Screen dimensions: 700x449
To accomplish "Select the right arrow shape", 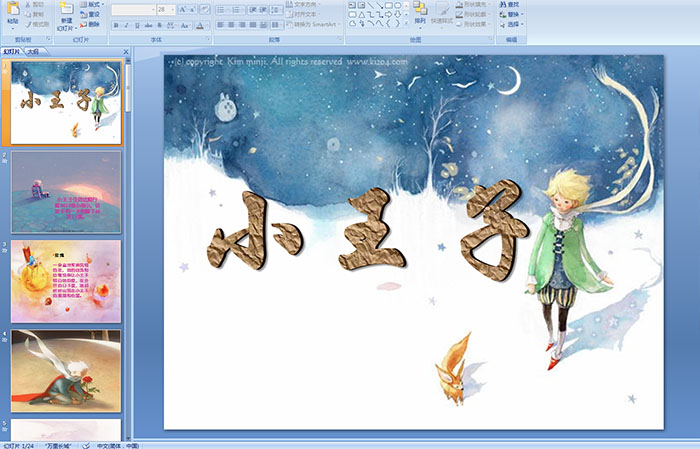I will click(388, 15).
